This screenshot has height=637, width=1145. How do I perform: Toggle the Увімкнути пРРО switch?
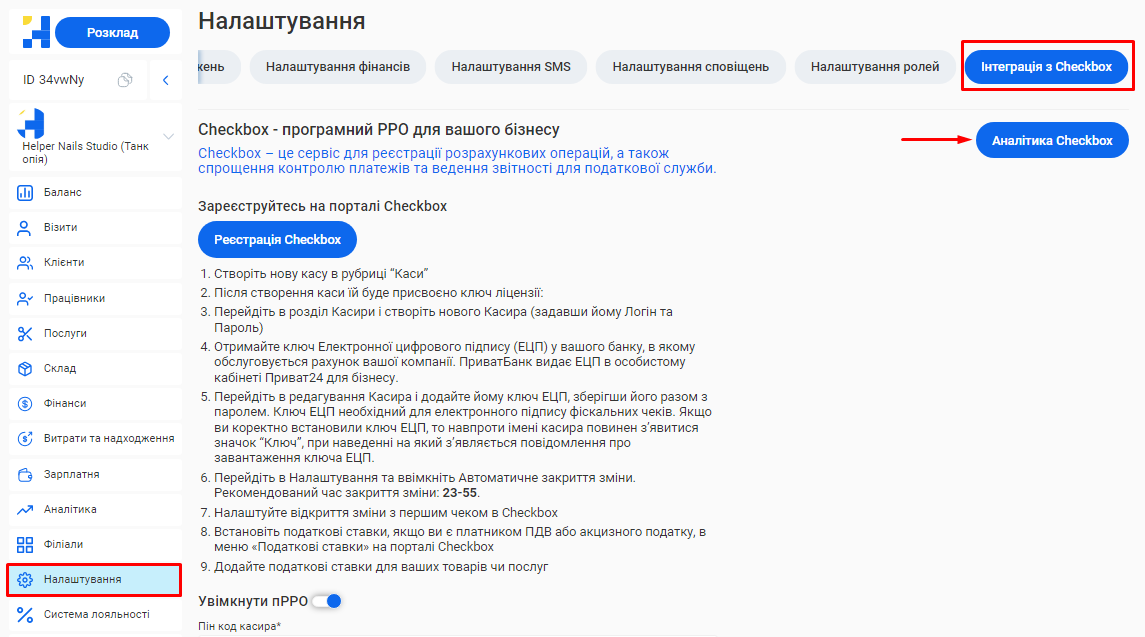point(327,601)
